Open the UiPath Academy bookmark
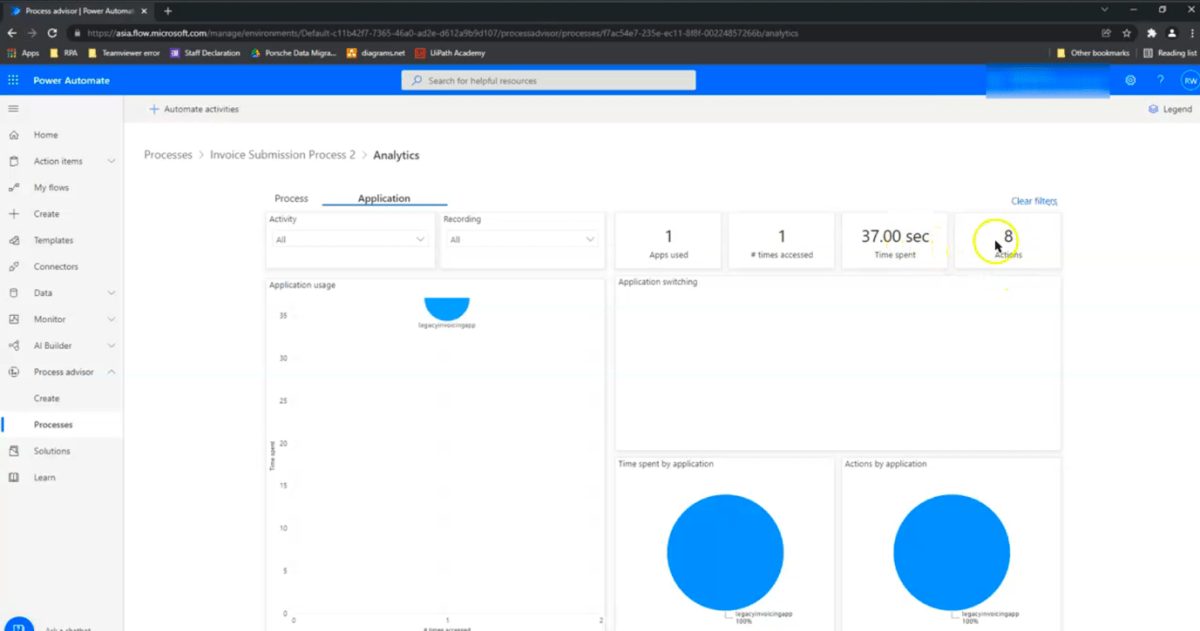Screen dimensions: 1200x631 (448, 53)
